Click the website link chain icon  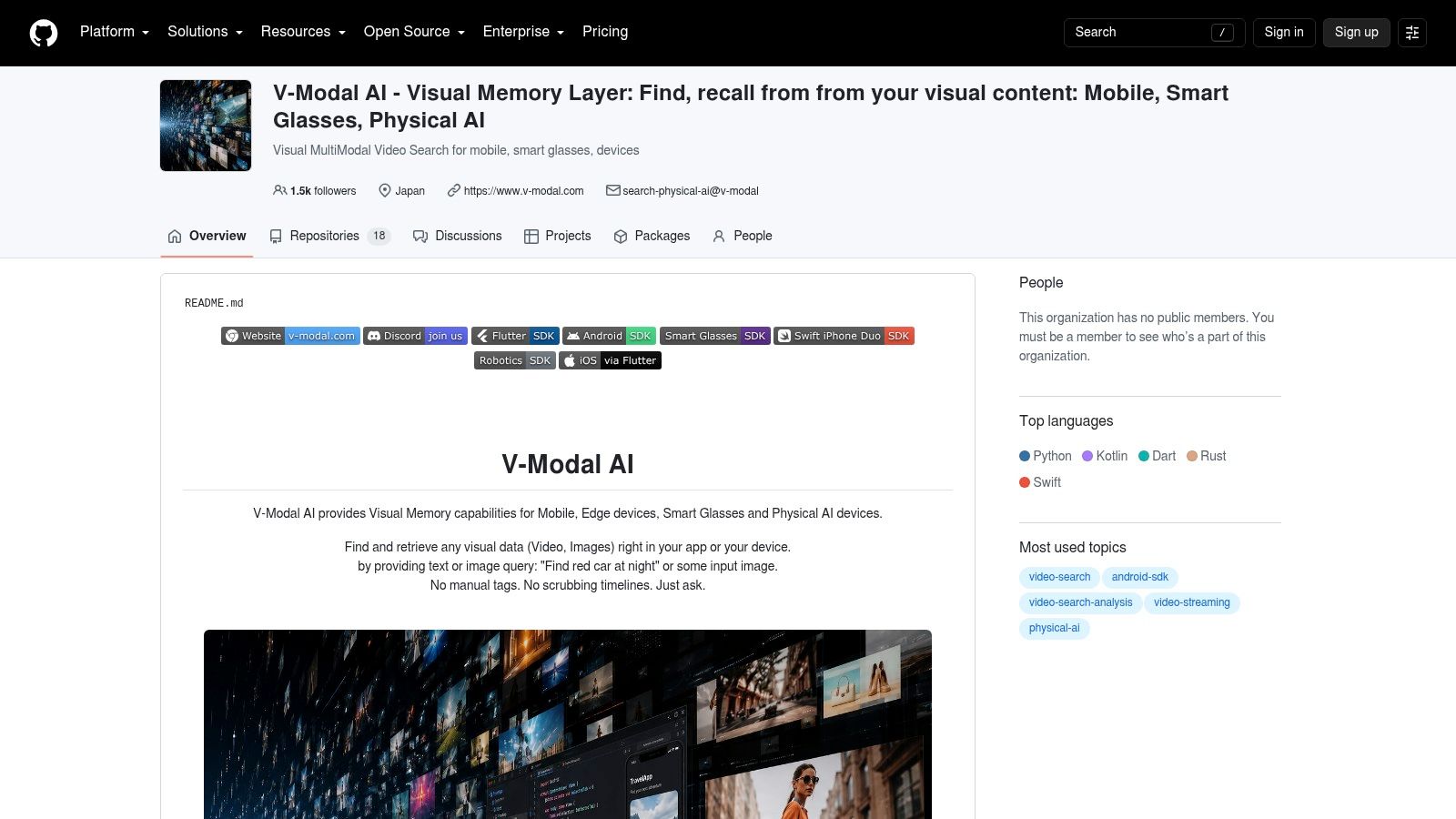tap(453, 190)
